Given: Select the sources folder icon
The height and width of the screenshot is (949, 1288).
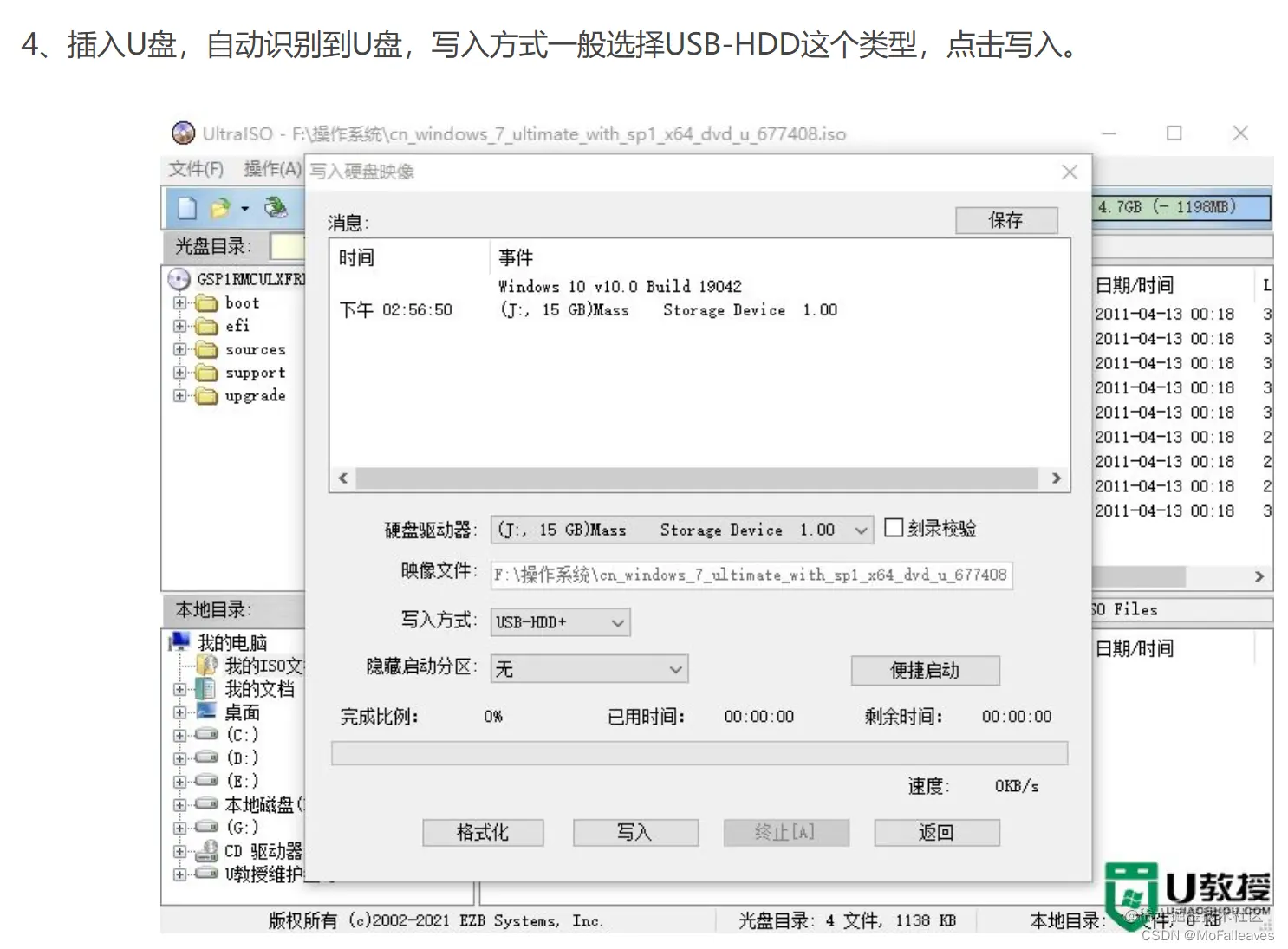Looking at the screenshot, I should click(x=206, y=350).
